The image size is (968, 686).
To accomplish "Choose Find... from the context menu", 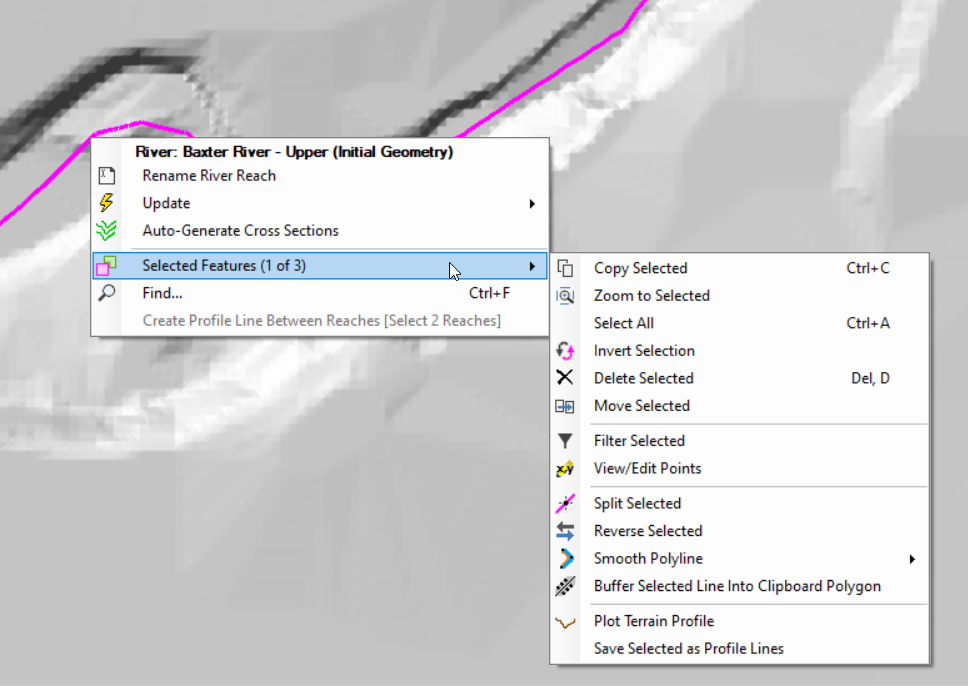I will coord(320,293).
